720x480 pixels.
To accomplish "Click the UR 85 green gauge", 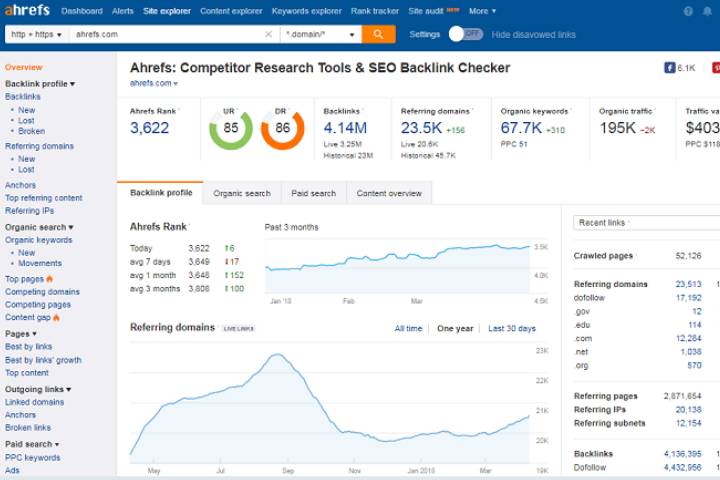I will (x=231, y=129).
